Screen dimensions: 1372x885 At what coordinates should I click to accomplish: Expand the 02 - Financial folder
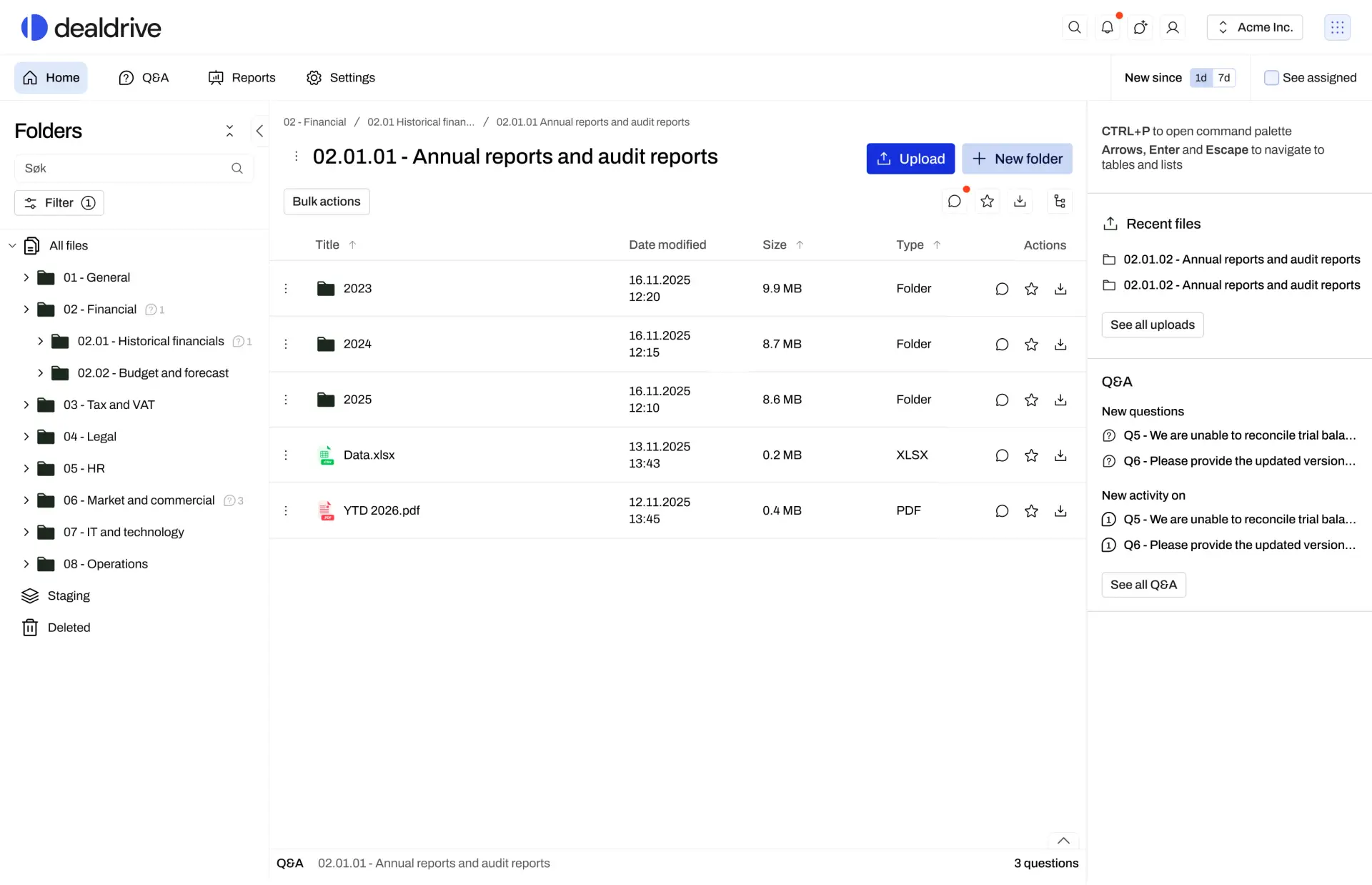click(x=27, y=309)
